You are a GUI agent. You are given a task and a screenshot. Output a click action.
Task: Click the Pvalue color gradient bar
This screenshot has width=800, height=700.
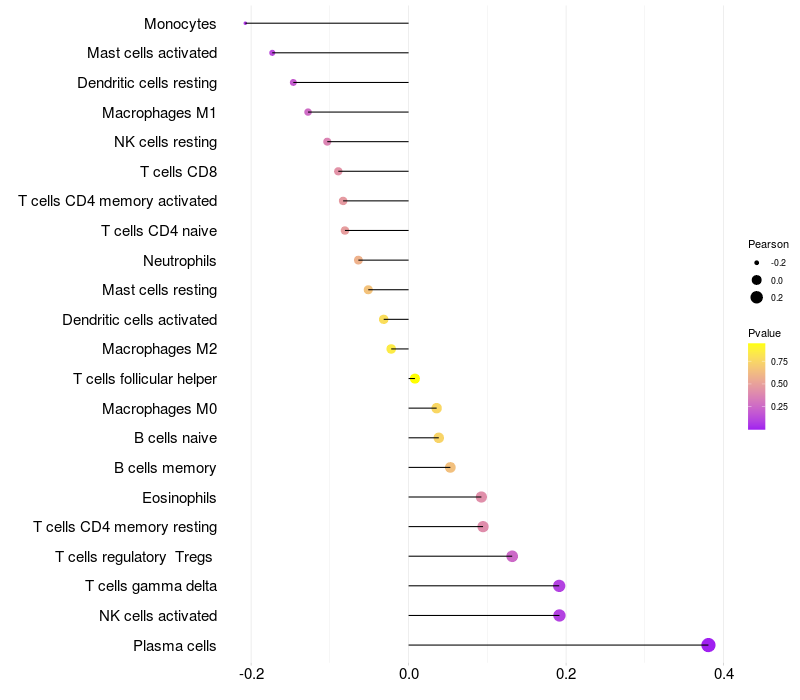[756, 387]
